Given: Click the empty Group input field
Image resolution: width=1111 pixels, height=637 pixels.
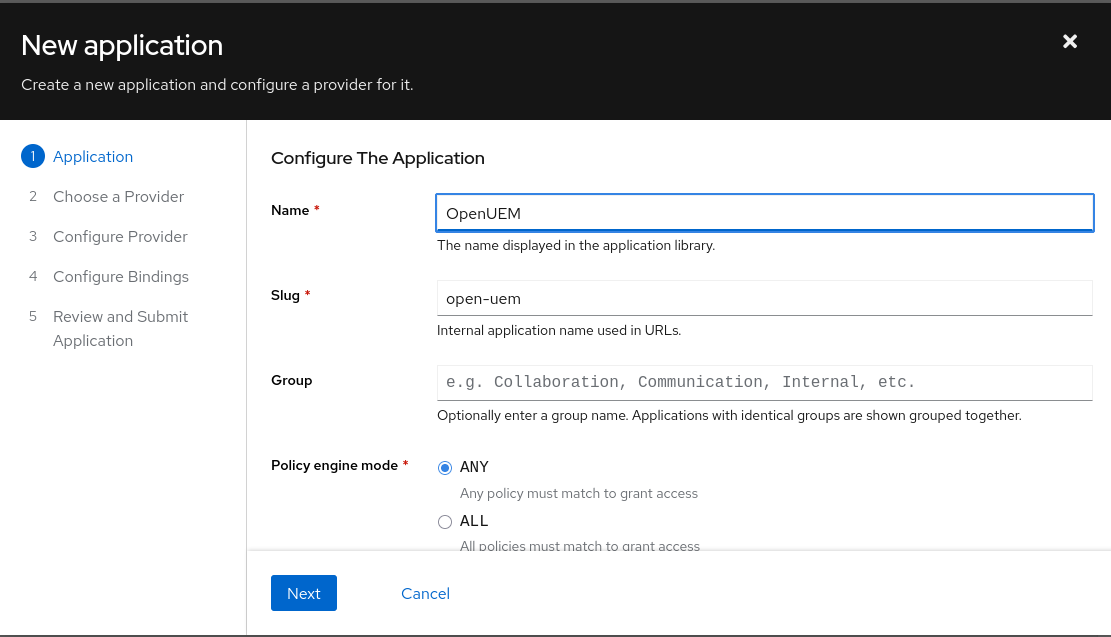Looking at the screenshot, I should 764,382.
